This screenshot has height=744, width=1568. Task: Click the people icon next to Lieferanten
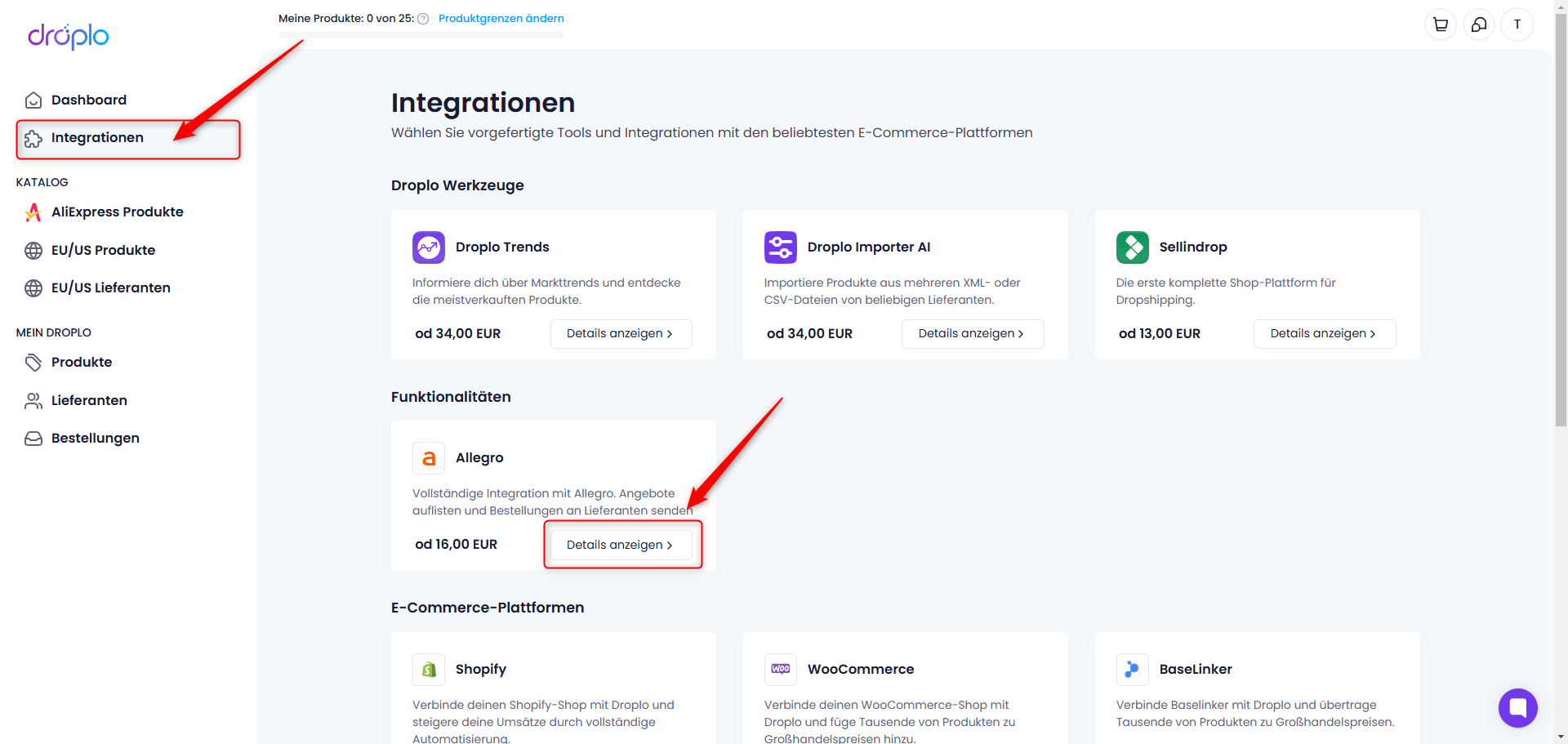click(33, 401)
